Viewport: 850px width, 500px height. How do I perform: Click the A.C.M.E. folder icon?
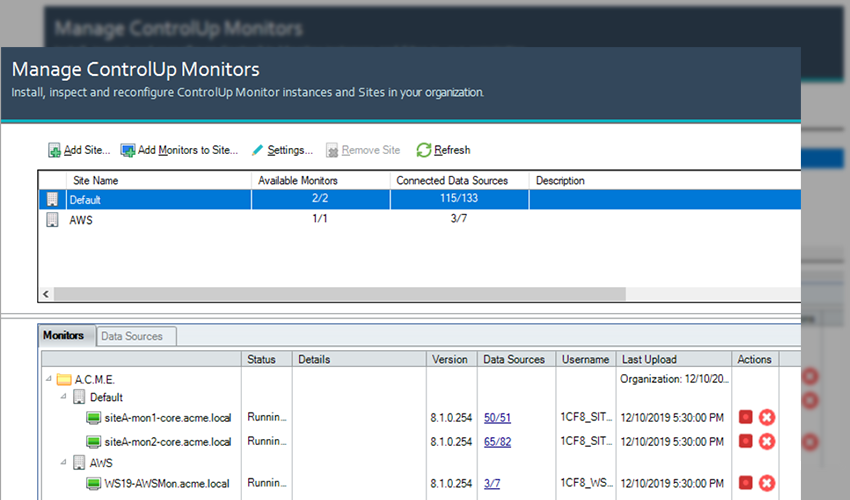click(x=64, y=379)
